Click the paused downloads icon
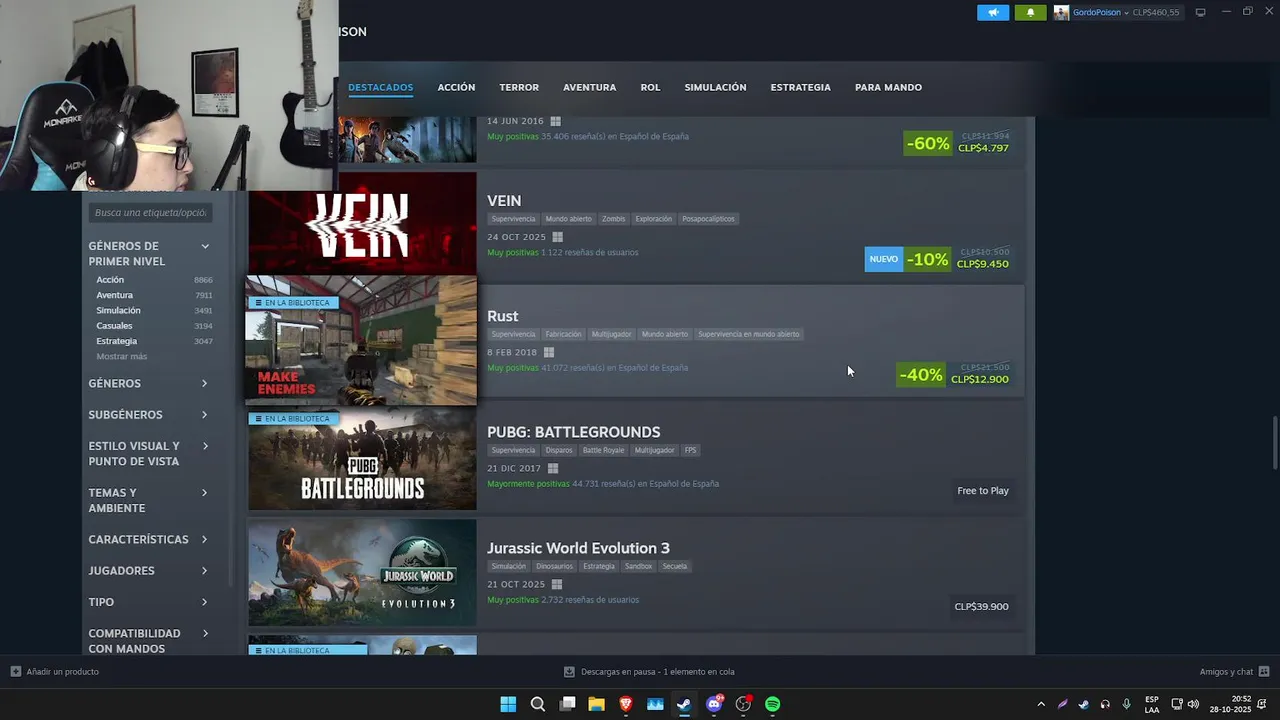The image size is (1280, 720). 569,672
